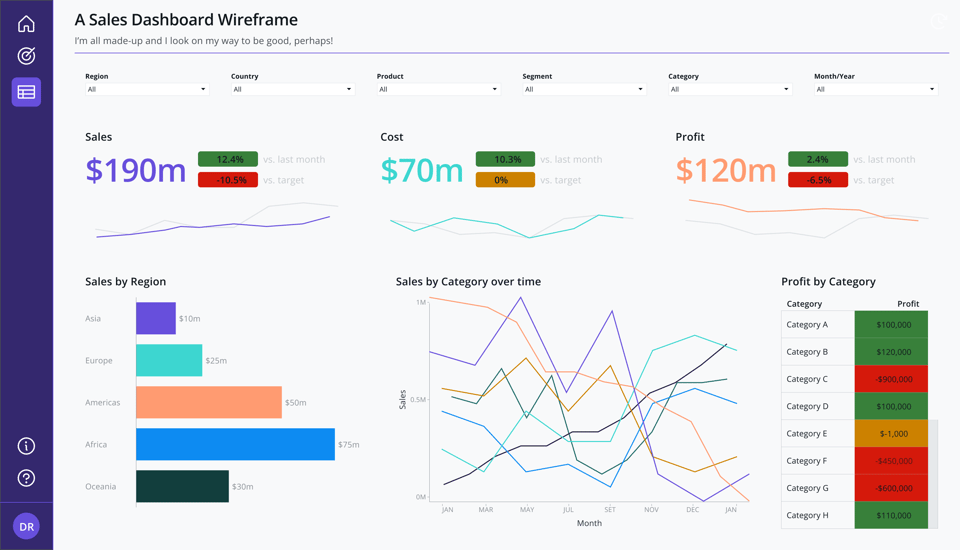The height and width of the screenshot is (550, 960).
Task: Click the 0% Cost vs. target badge
Action: [x=505, y=180]
